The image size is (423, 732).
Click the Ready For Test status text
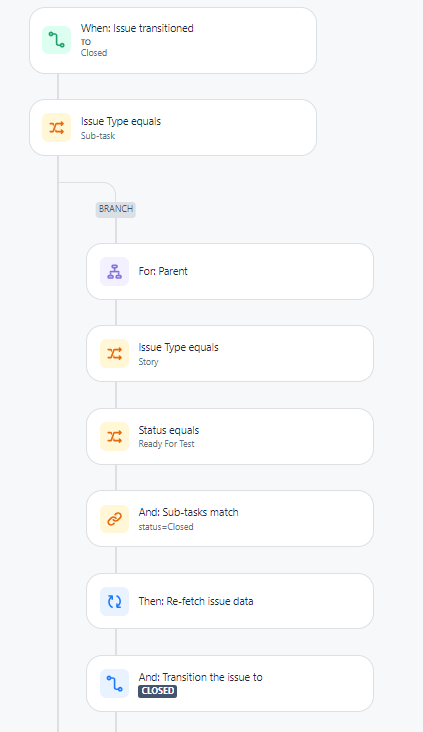click(166, 444)
